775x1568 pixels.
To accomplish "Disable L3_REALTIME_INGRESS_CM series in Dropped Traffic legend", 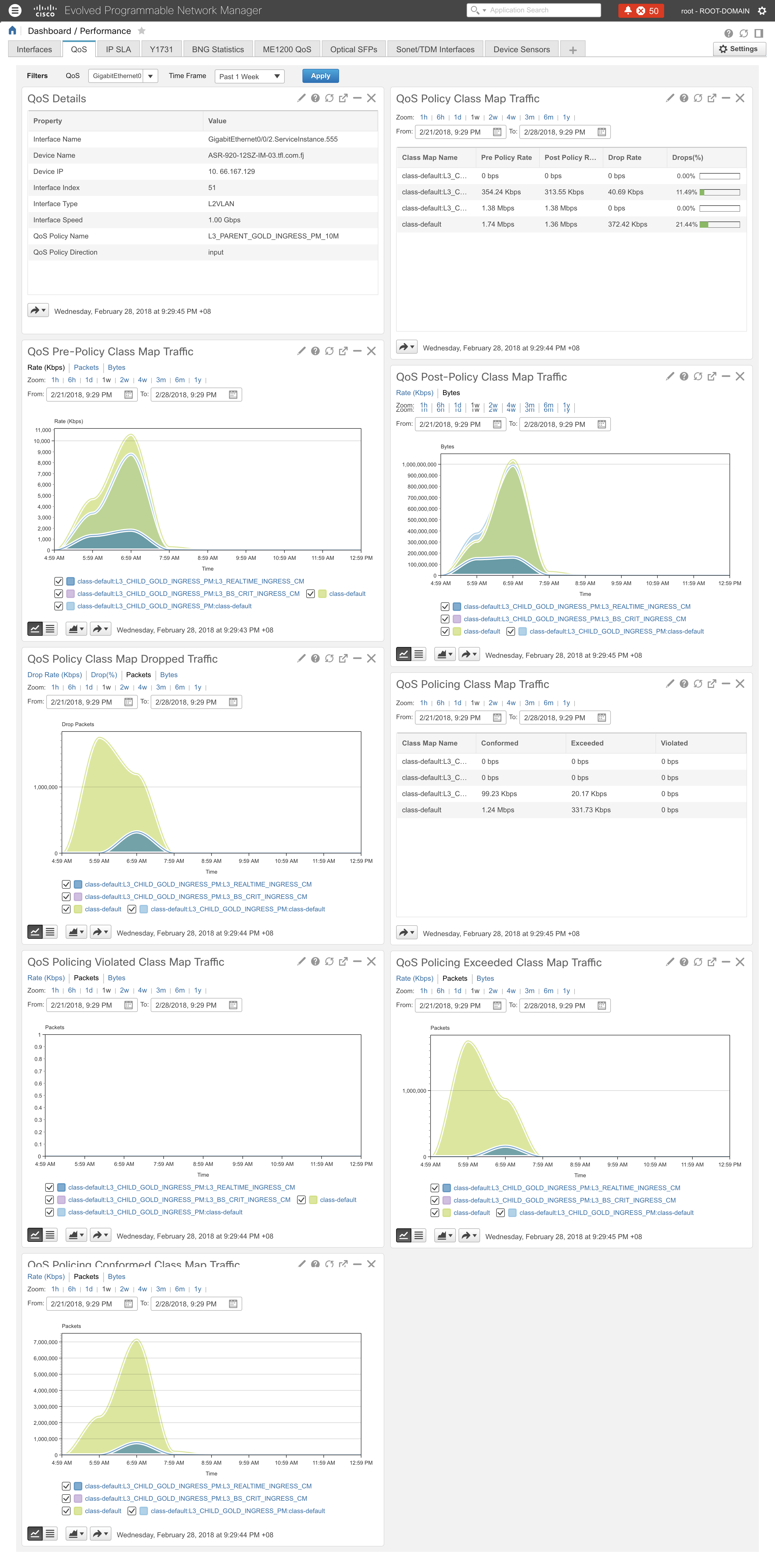I will (x=66, y=884).
